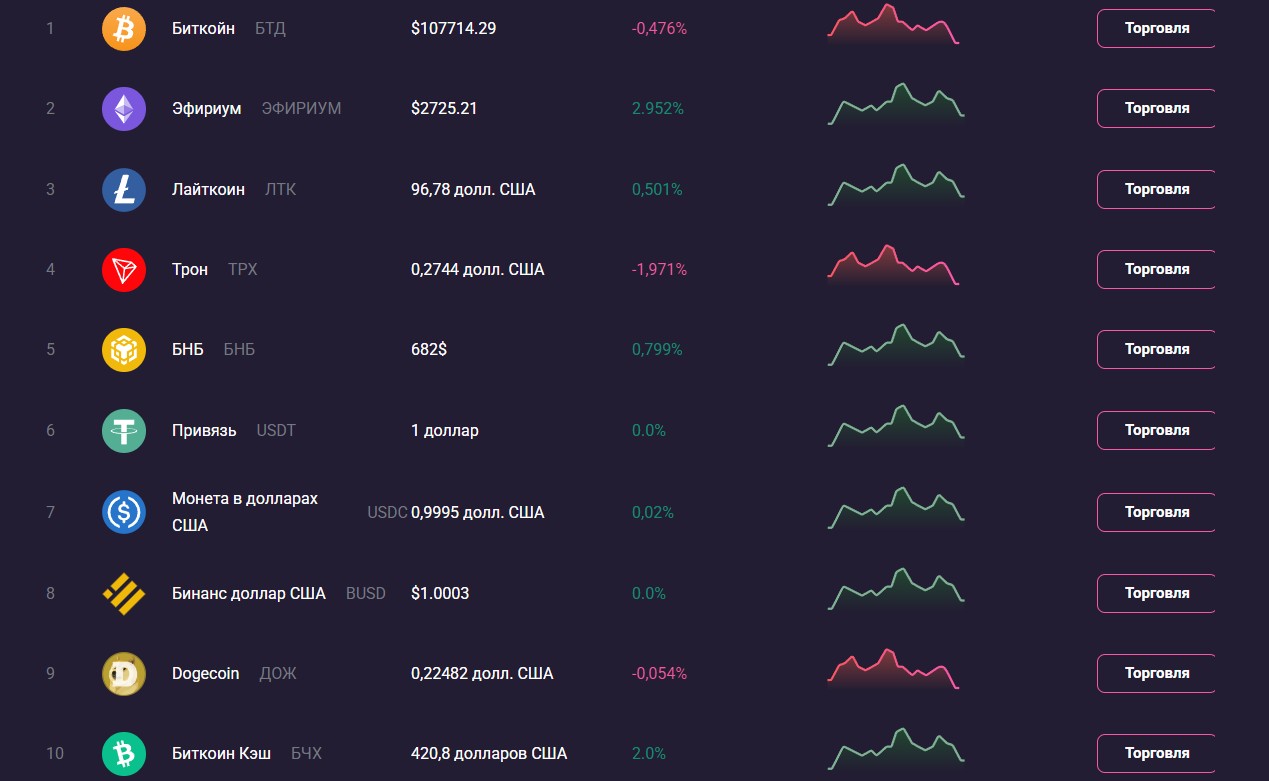
Task: Click the Dogecoin name text
Action: point(206,673)
